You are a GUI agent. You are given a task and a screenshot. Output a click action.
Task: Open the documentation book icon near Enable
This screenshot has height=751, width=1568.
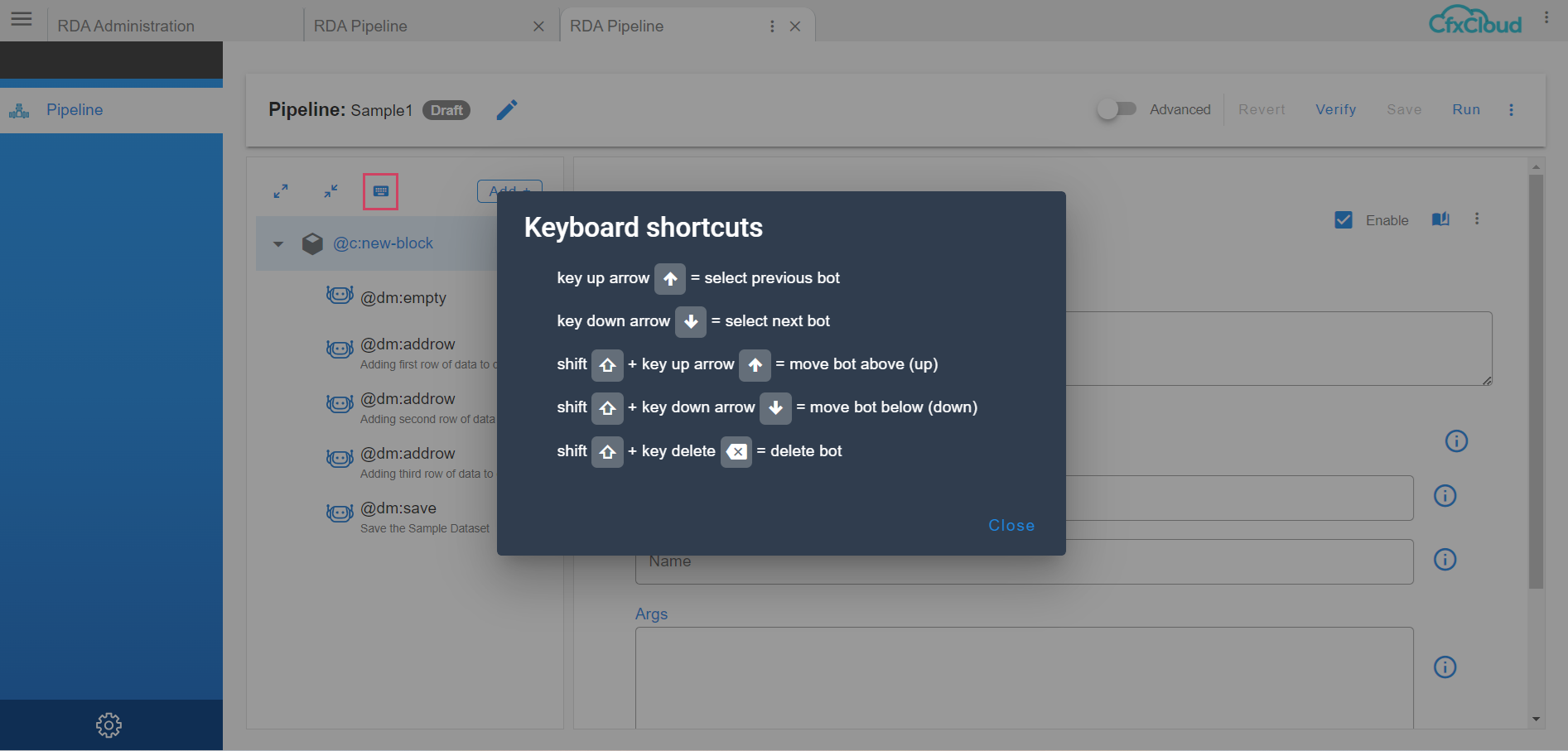tap(1440, 219)
